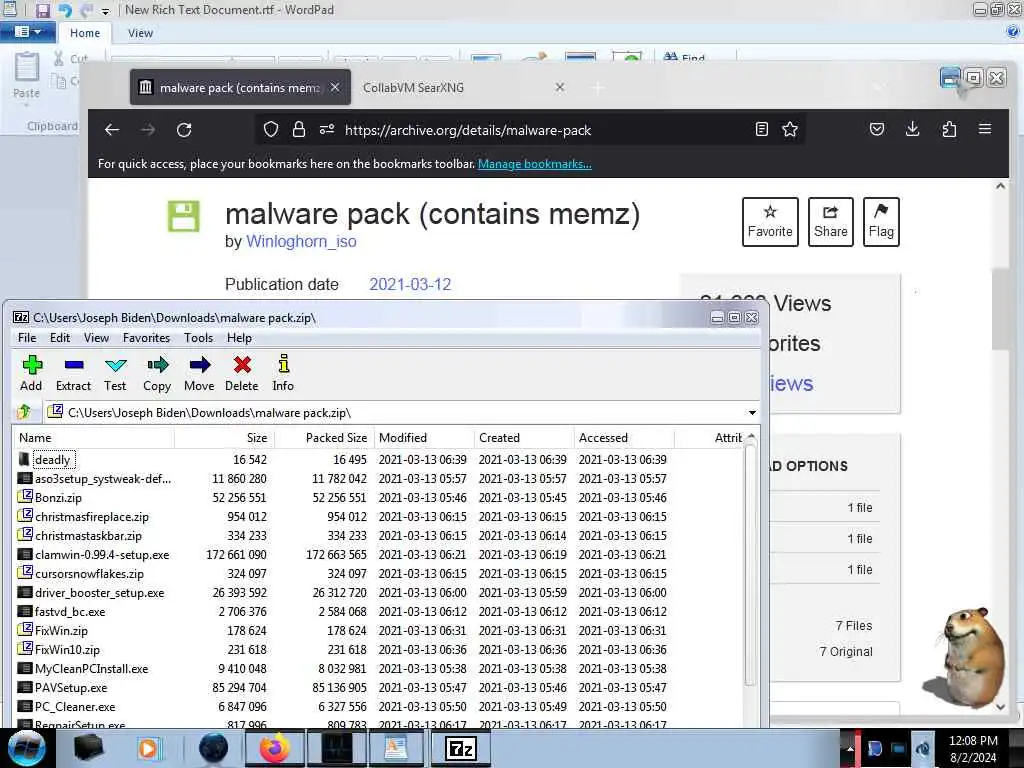Screen dimensions: 1024x768
Task: Show hidden system tray icons
Action: [850, 748]
